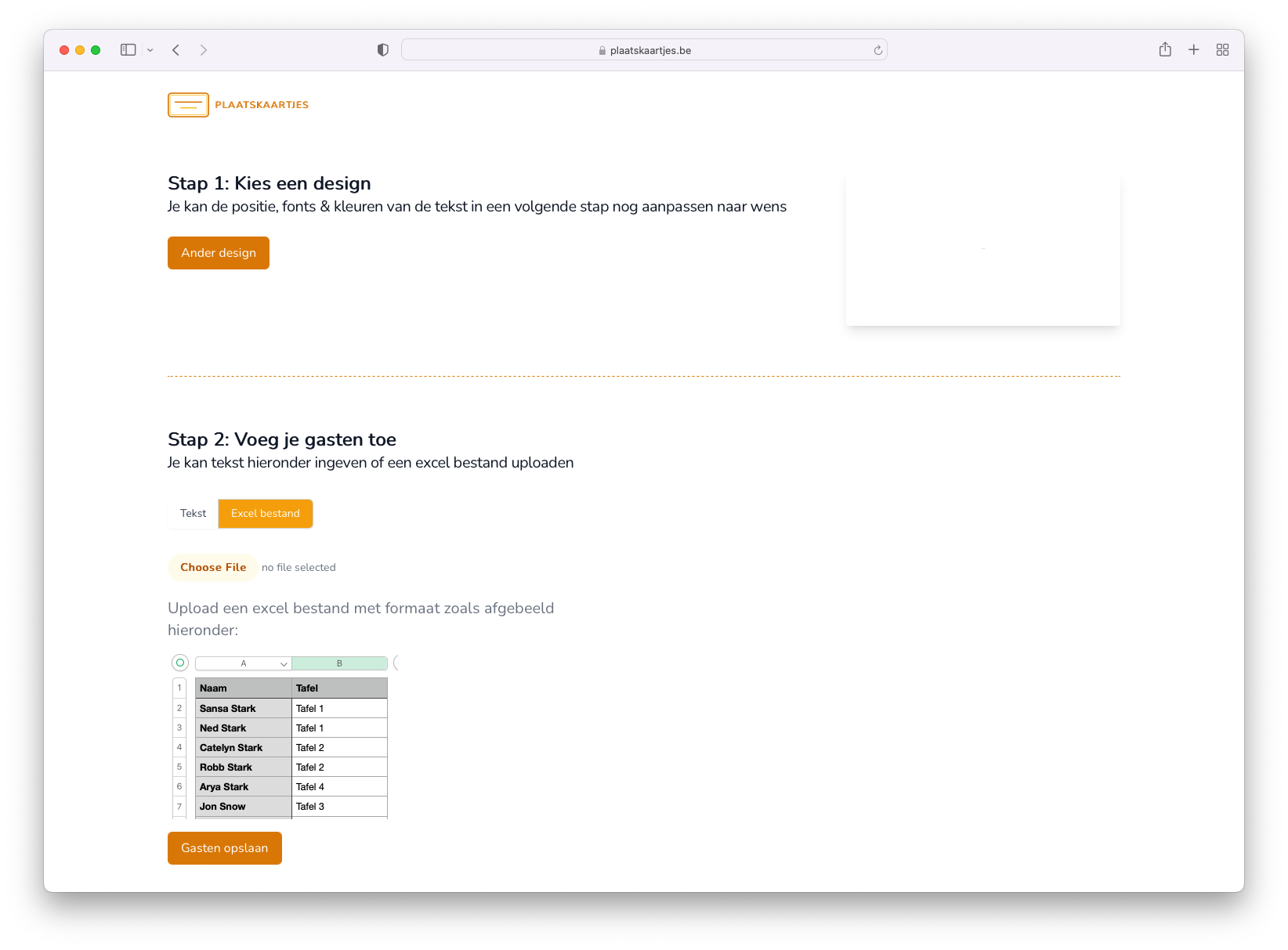
Task: Click the excel example image
Action: click(284, 737)
